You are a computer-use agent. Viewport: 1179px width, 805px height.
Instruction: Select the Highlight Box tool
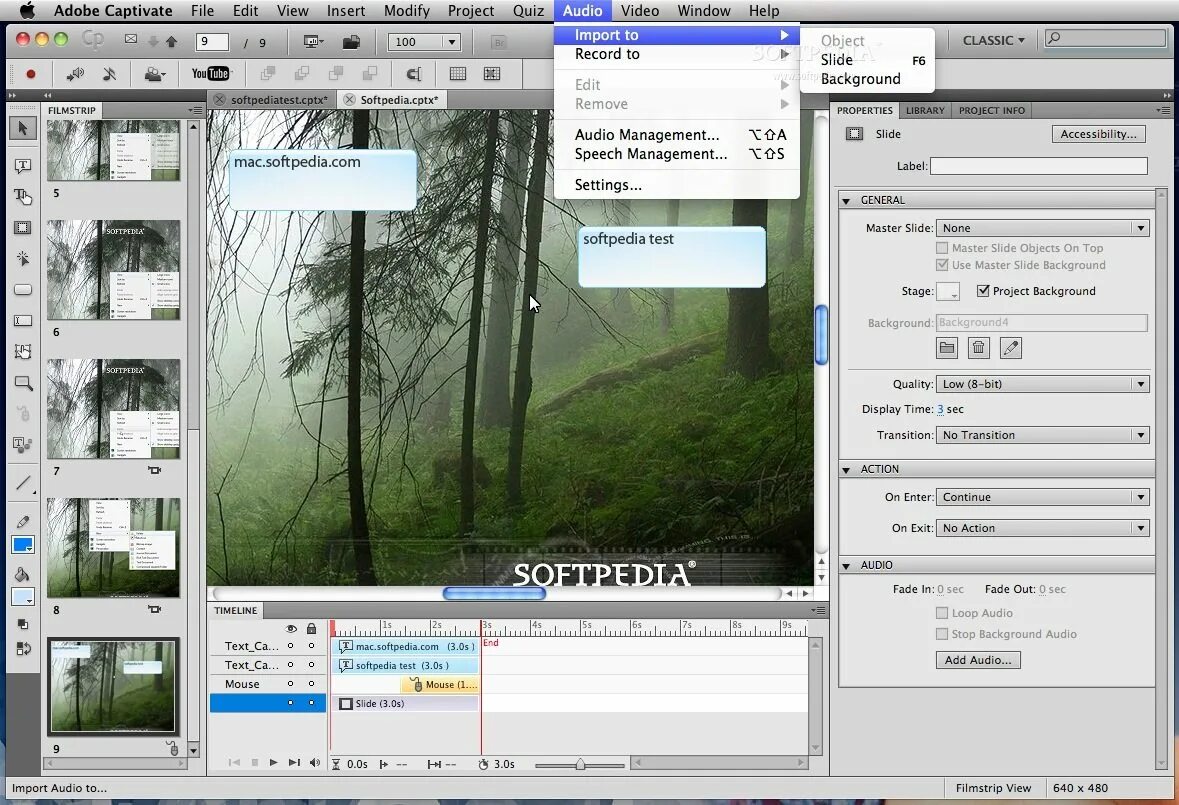[23, 228]
